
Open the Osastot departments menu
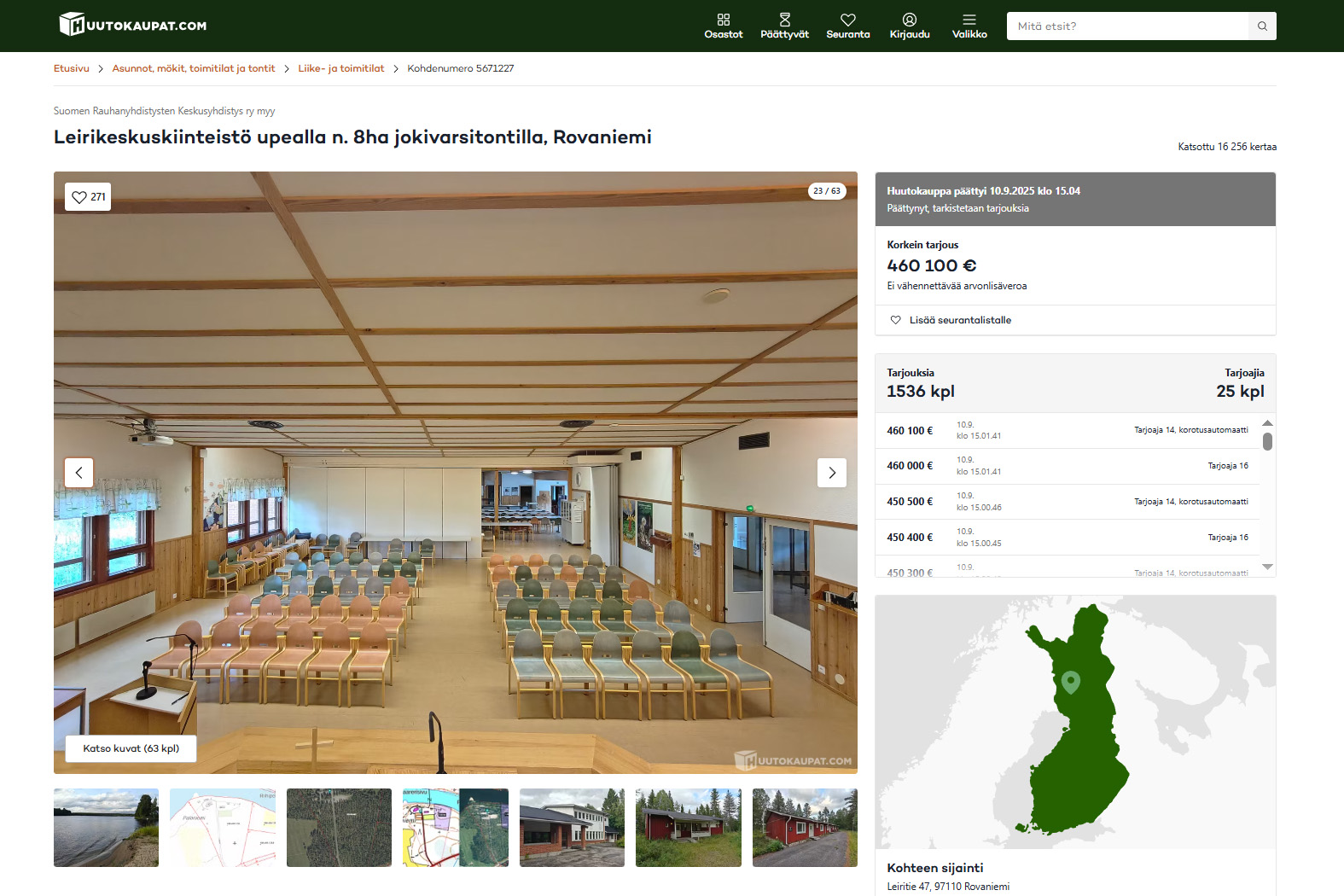(724, 26)
